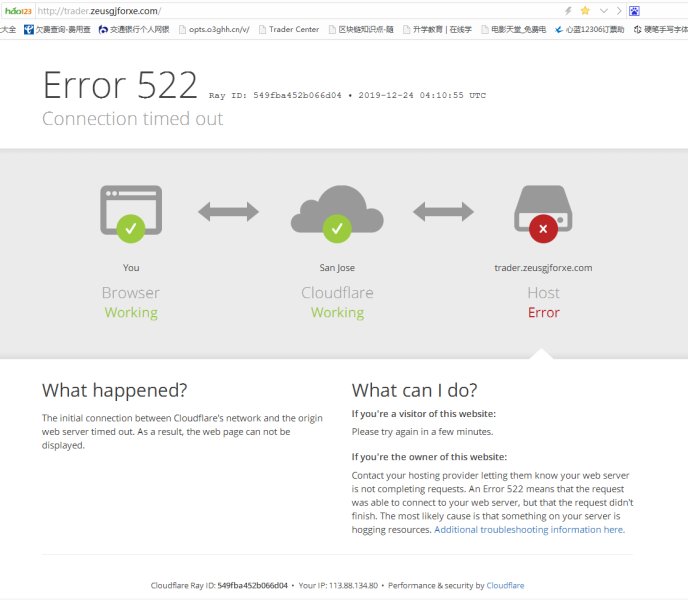Viewport: 688px width, 600px height.
Task: Click the green Working status under Browser
Action: tap(131, 313)
